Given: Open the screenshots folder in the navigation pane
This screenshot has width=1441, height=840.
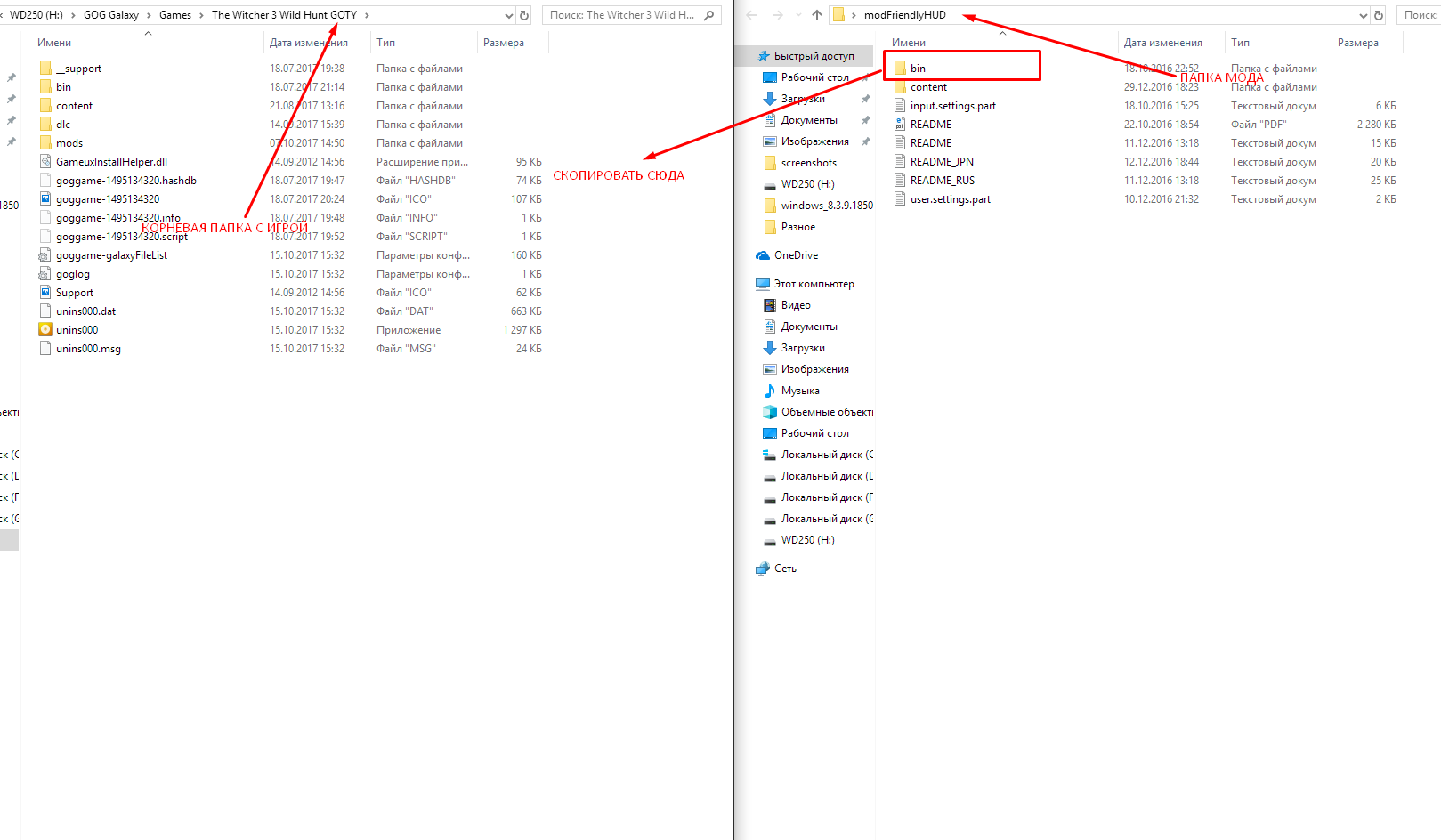Looking at the screenshot, I should [x=808, y=163].
